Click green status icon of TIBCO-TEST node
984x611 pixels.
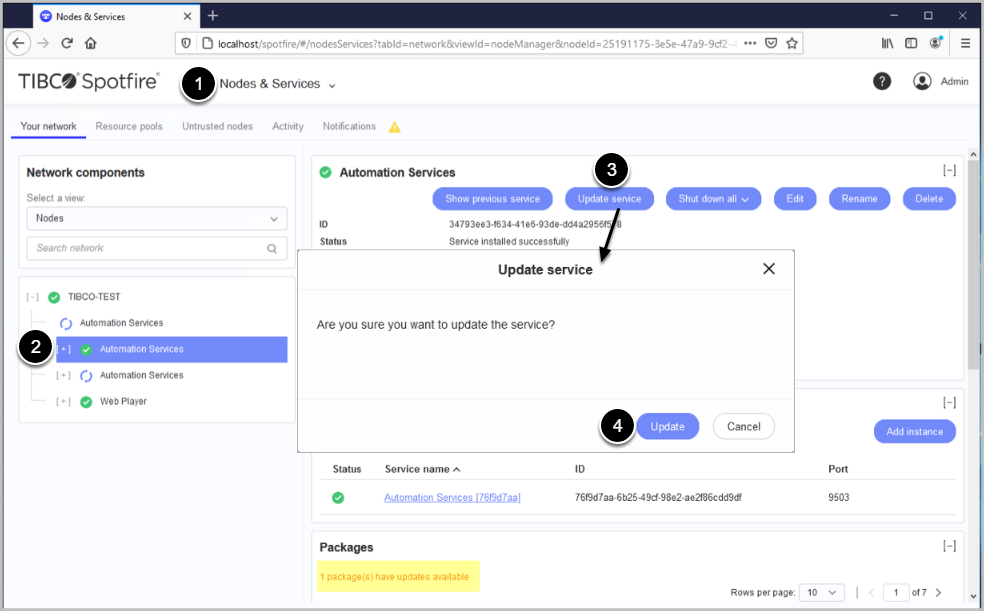pos(54,297)
